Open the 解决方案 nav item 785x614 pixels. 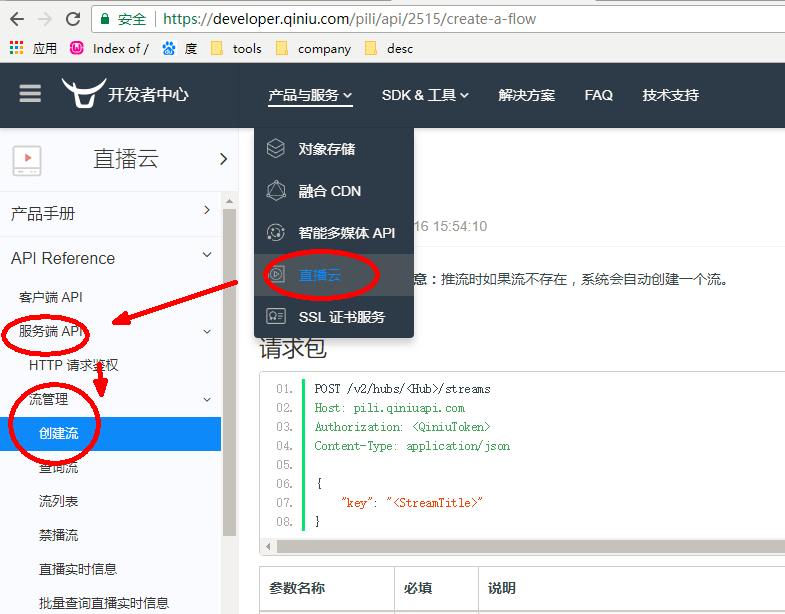click(526, 95)
